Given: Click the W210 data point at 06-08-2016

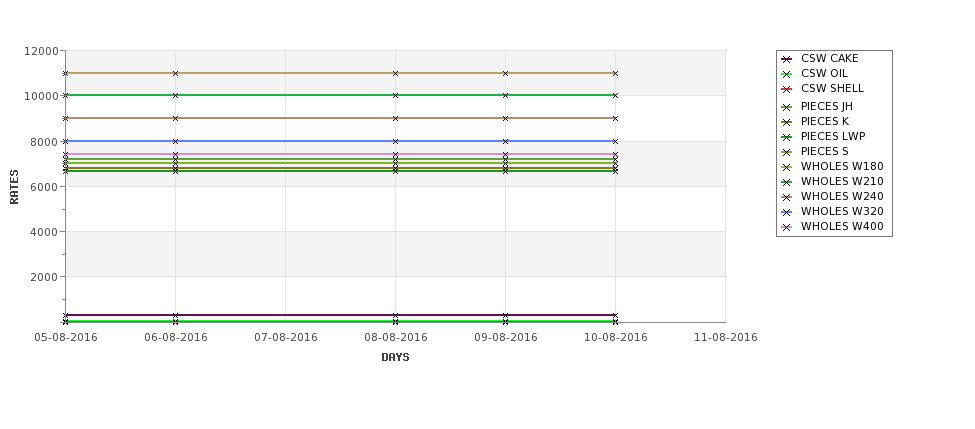Looking at the screenshot, I should [175, 95].
